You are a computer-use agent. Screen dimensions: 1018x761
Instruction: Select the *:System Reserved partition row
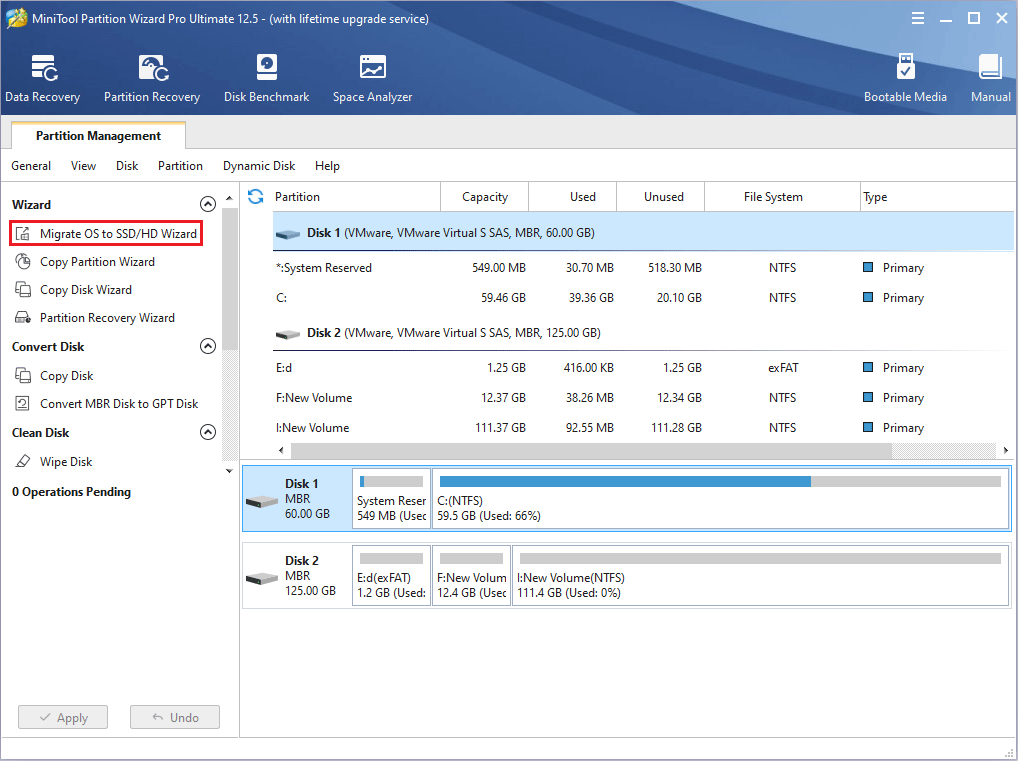(x=643, y=268)
